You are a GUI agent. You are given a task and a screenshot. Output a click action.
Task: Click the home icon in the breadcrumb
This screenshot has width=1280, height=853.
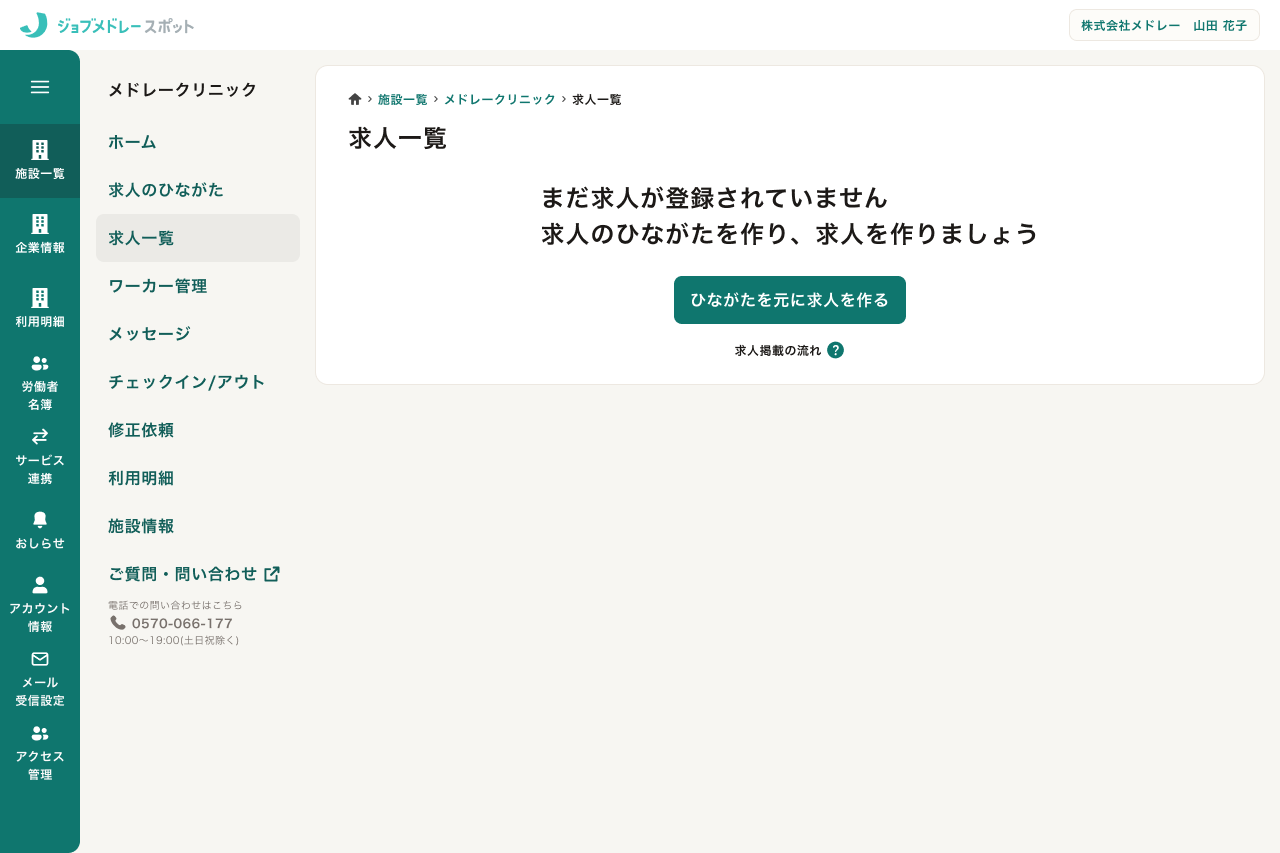pos(355,99)
